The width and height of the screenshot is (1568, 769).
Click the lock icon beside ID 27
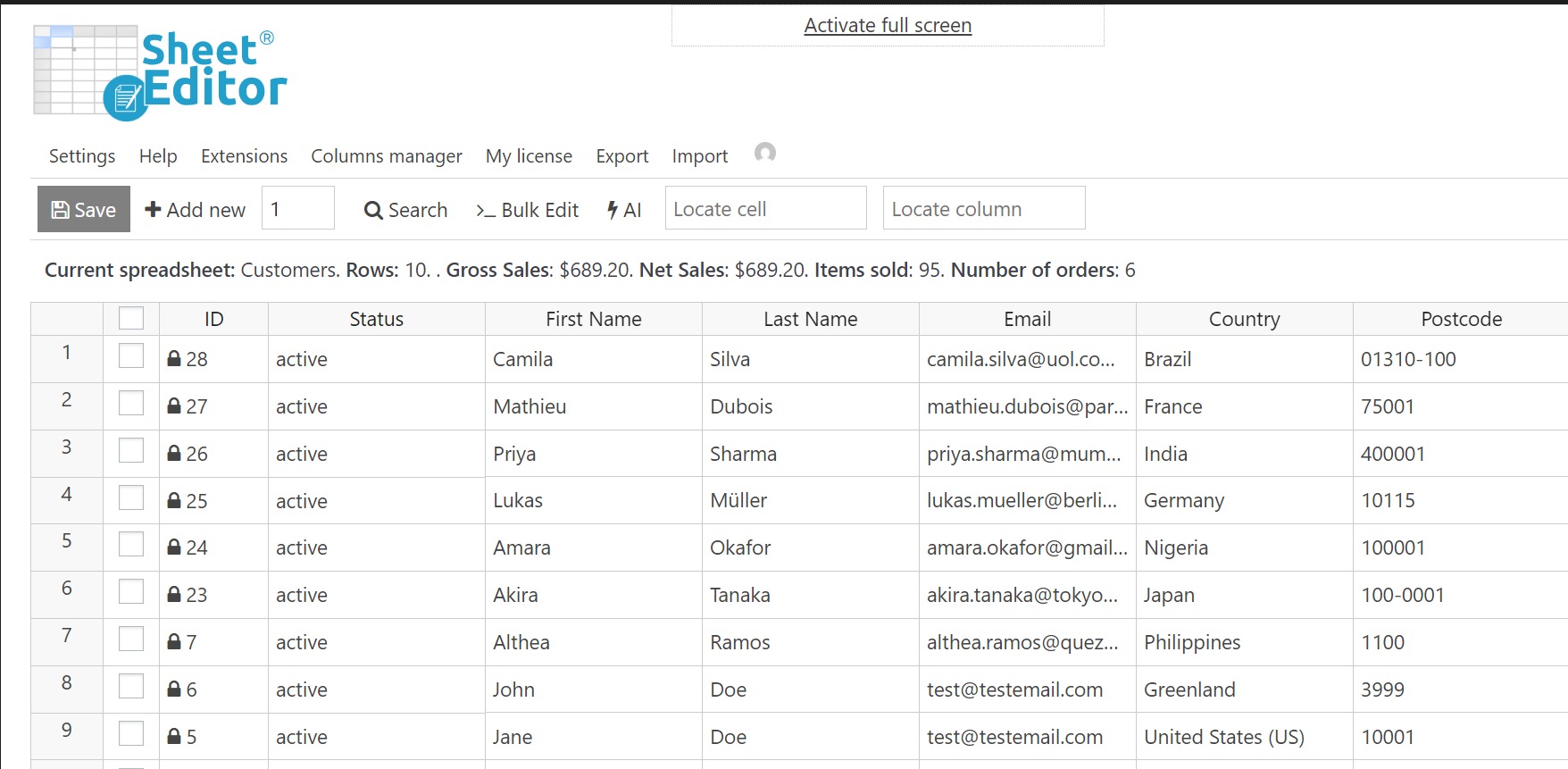point(174,406)
